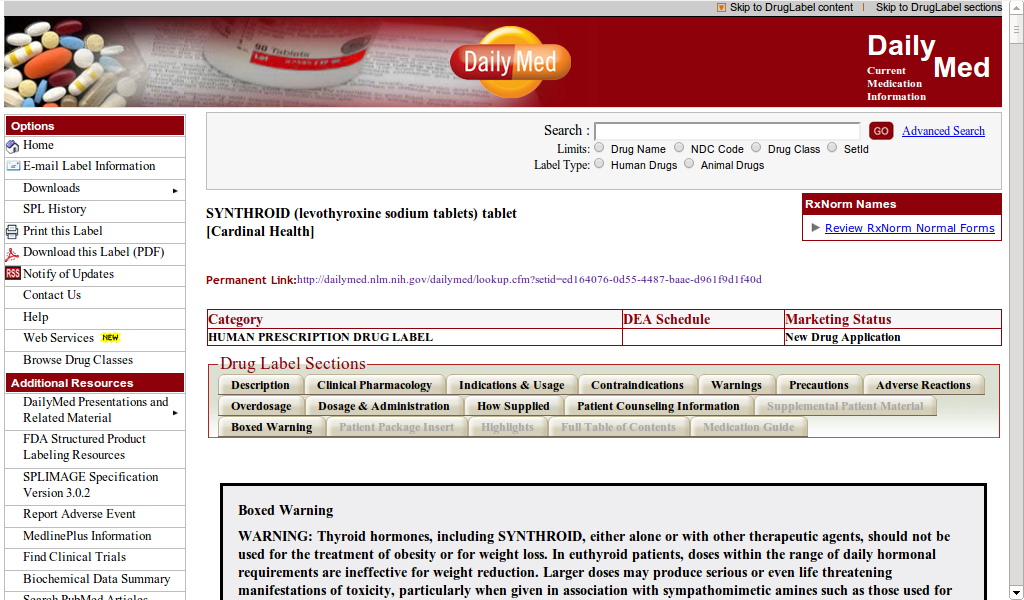Click Print this Label text
Screen dimensions: 1024x600
63,231
